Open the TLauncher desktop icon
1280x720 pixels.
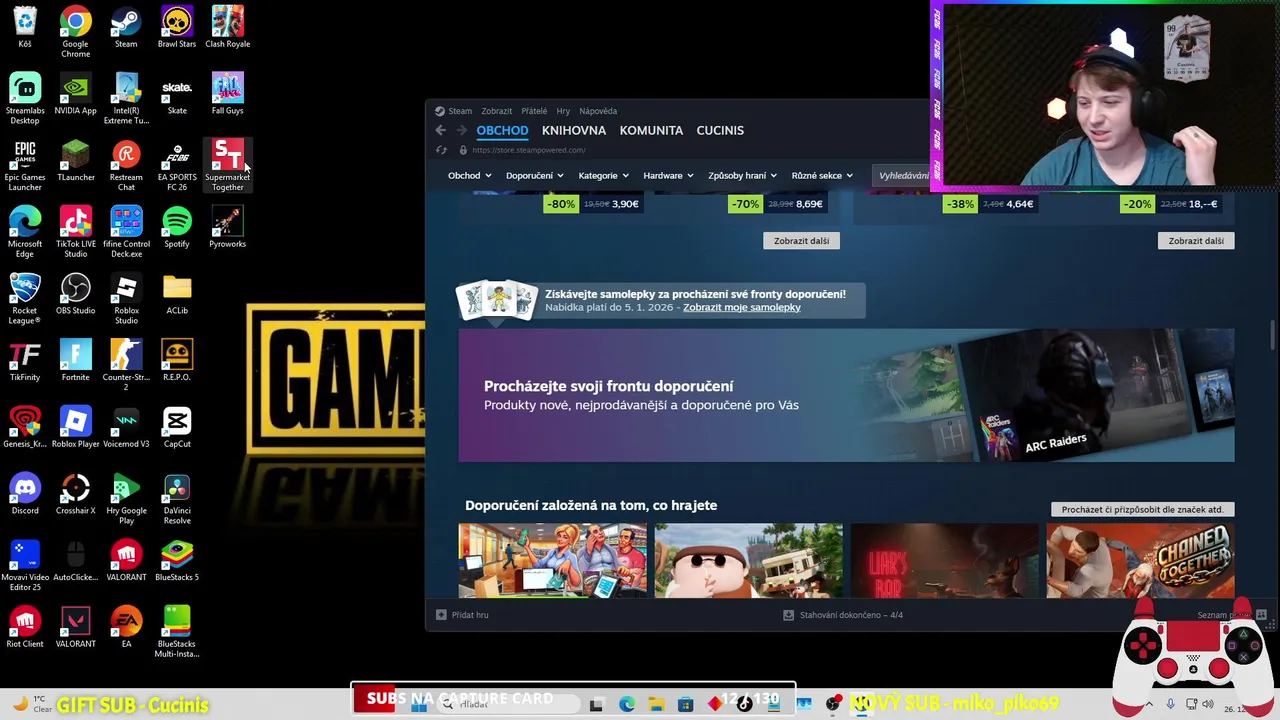(75, 161)
